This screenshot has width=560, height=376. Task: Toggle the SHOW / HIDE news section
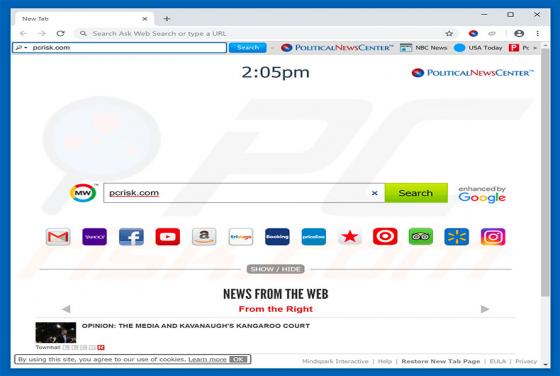275,269
